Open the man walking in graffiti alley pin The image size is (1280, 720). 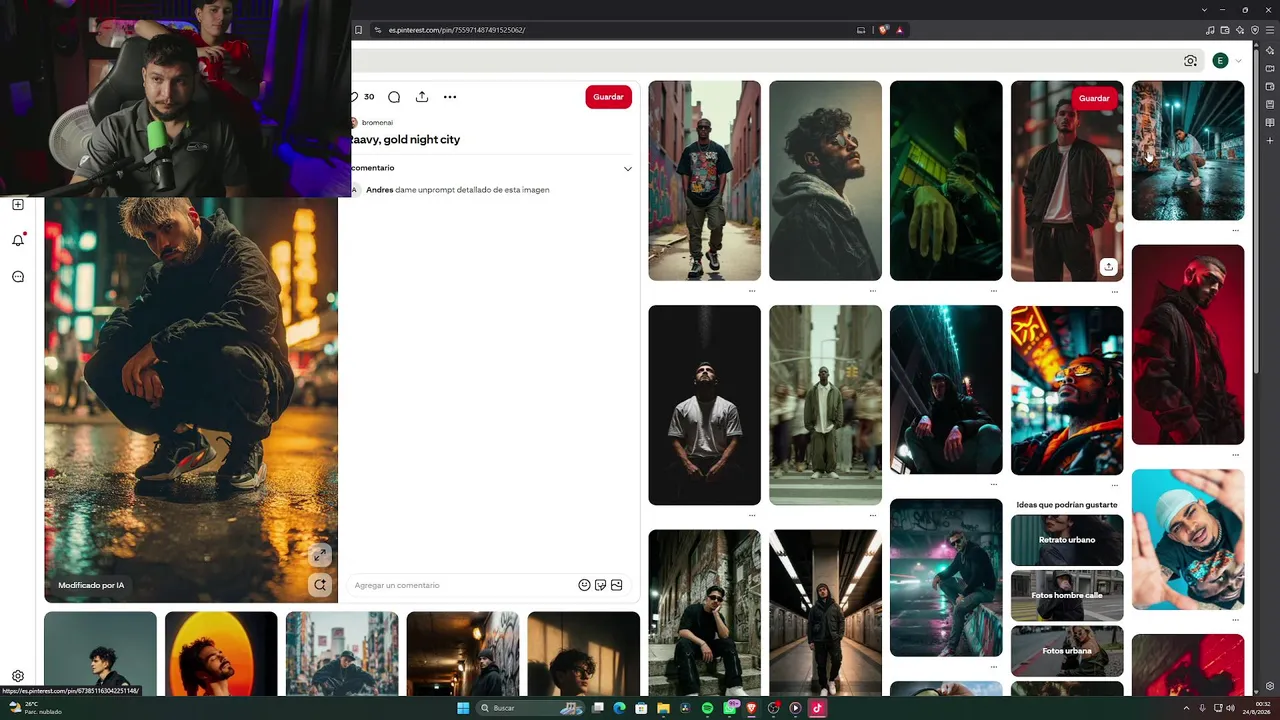point(704,181)
